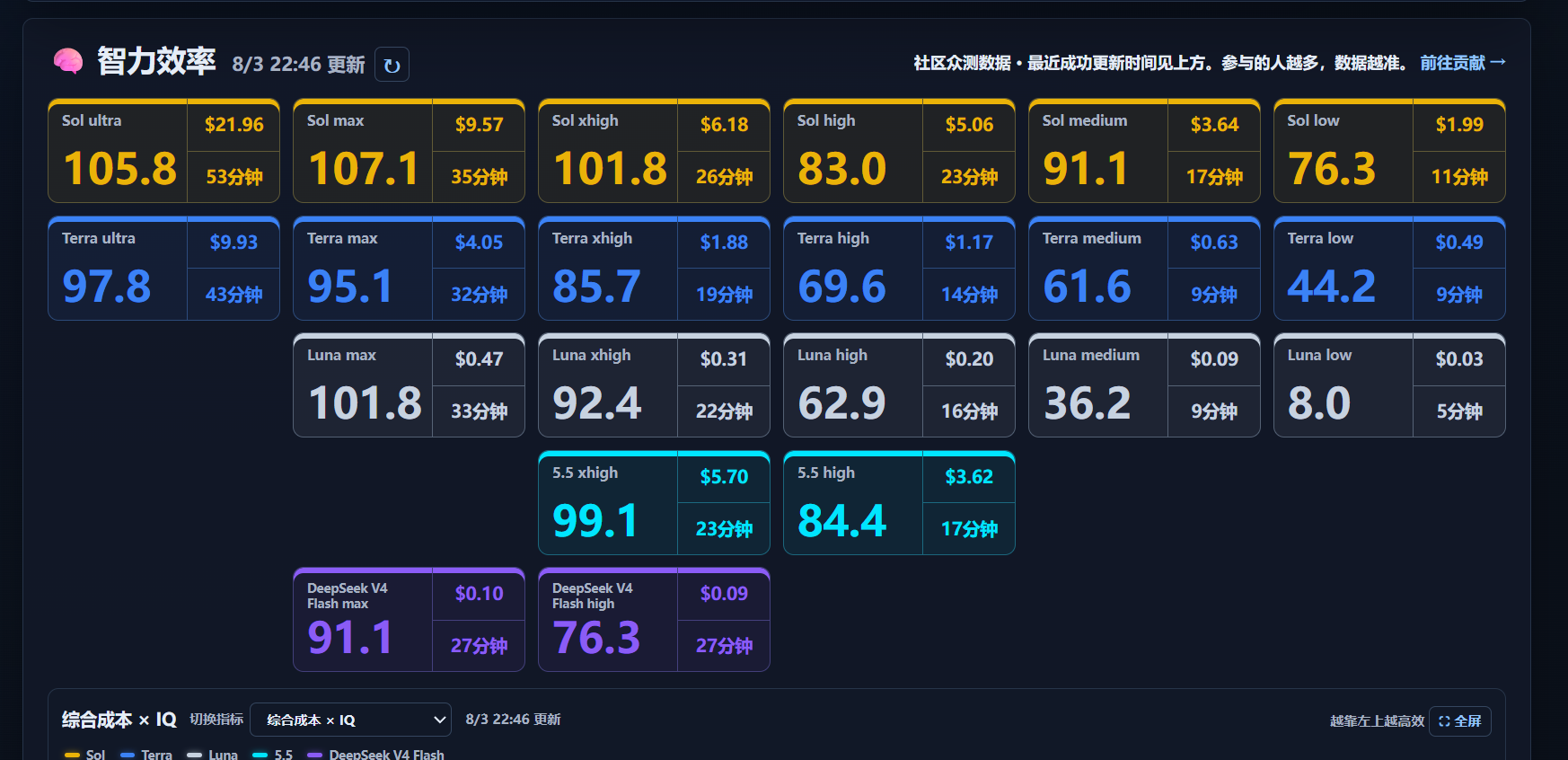Toggle the 5.5 legend series
Viewport: 1568px width, 760px height.
(x=273, y=755)
